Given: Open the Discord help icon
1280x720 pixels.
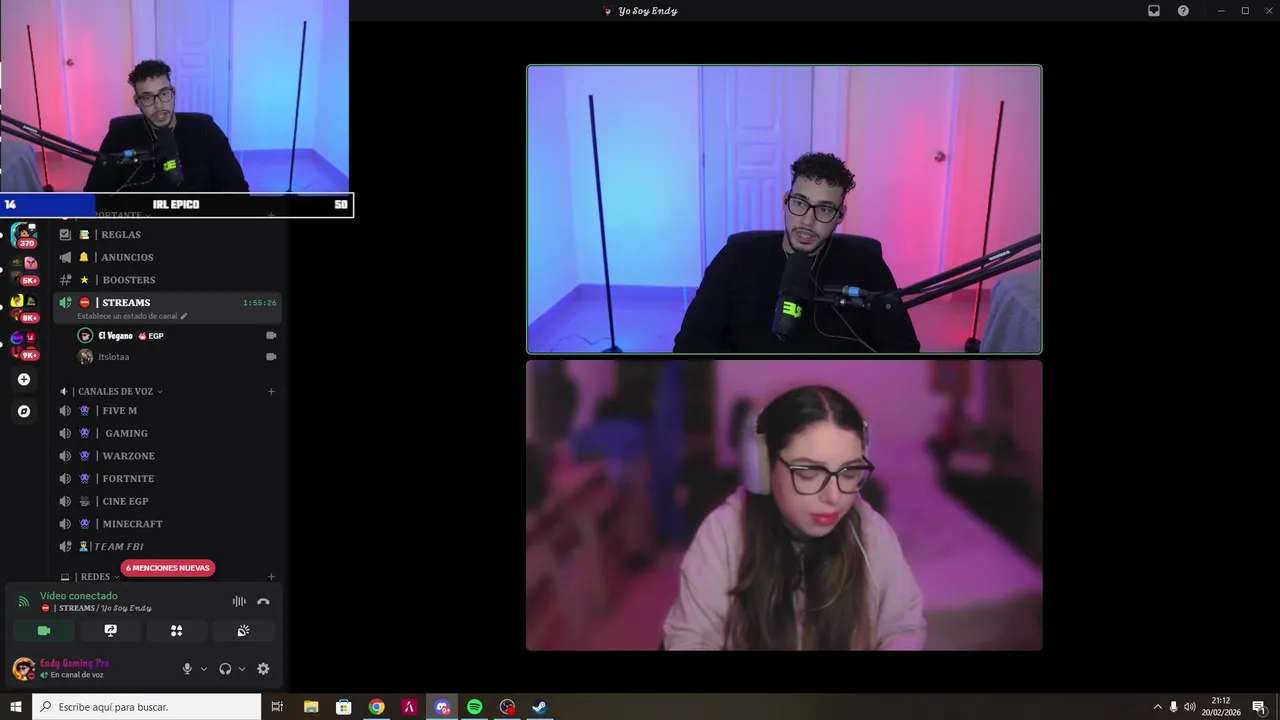Looking at the screenshot, I should (1183, 11).
